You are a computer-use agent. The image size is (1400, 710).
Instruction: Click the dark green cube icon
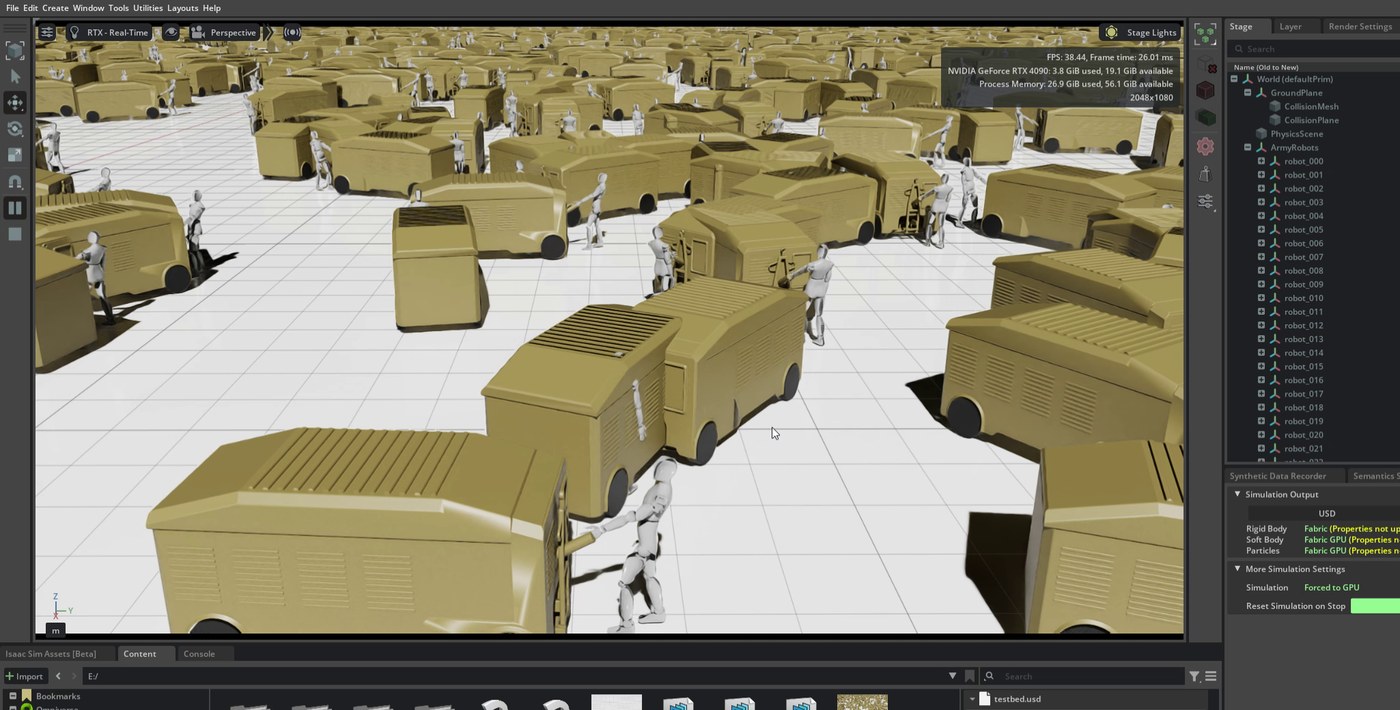point(1205,118)
